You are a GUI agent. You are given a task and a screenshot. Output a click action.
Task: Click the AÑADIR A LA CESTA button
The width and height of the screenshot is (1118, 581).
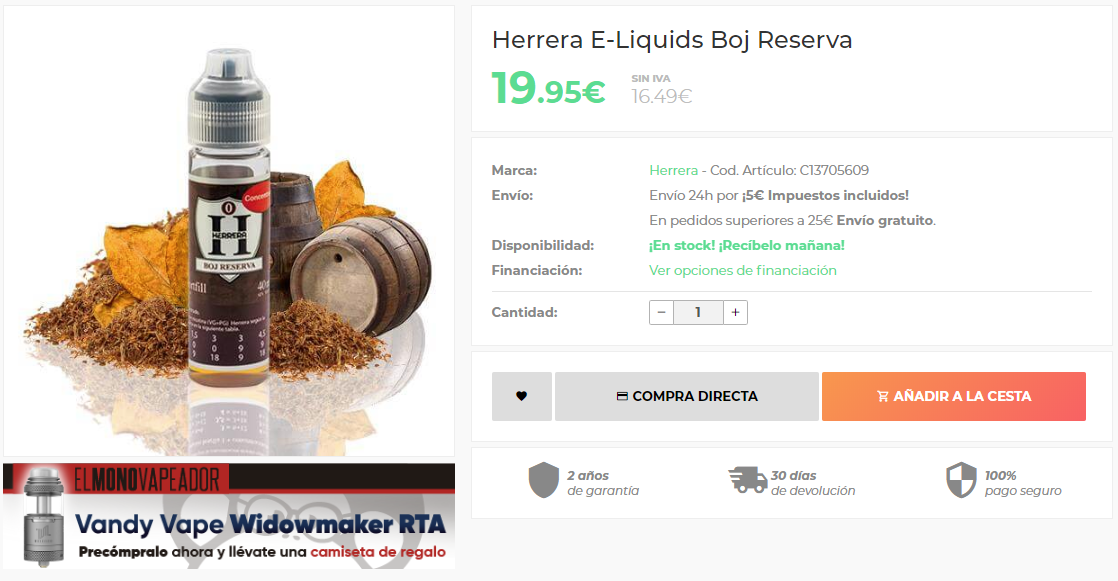point(954,396)
